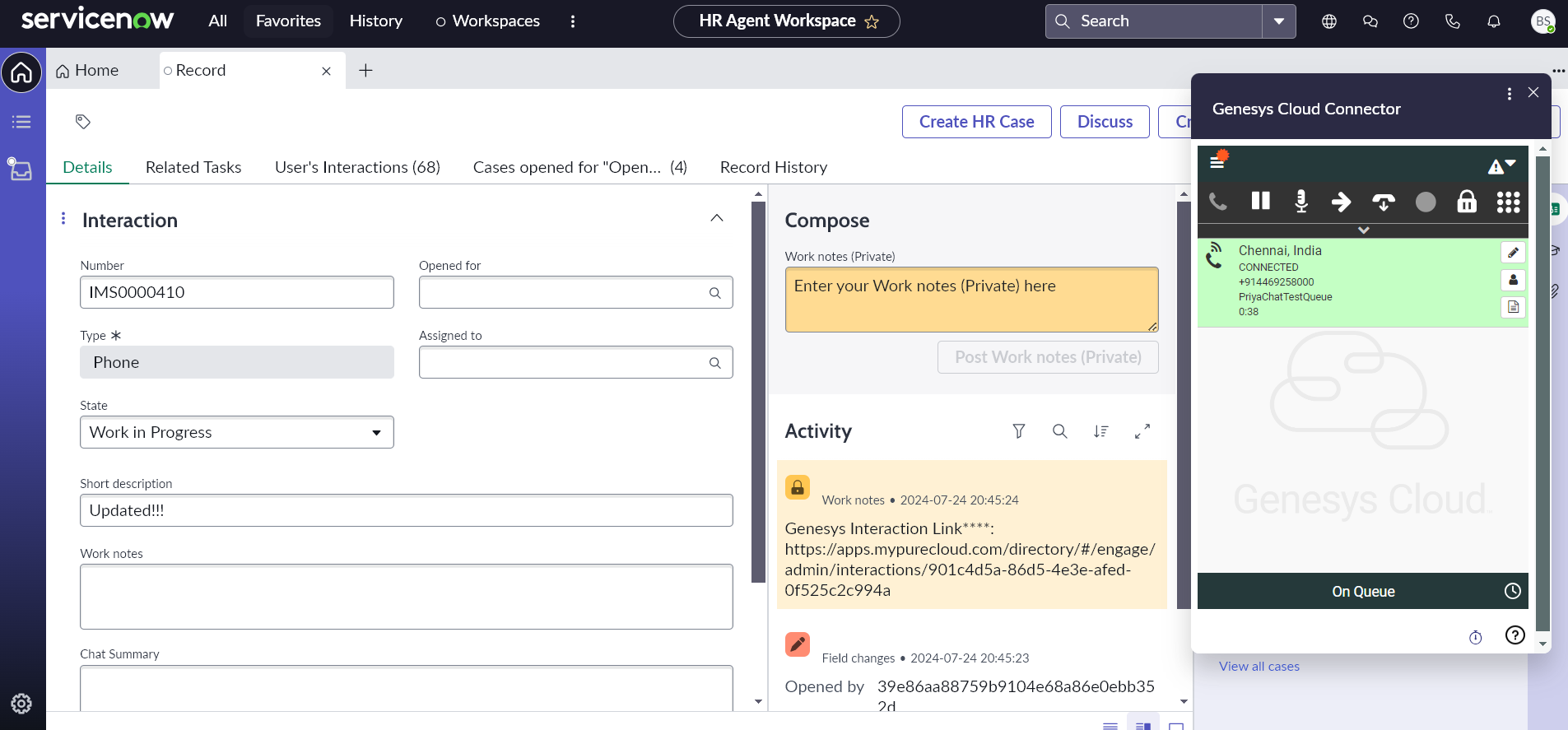1568x730 pixels.
Task: Click the global Search field
Action: tap(1154, 21)
